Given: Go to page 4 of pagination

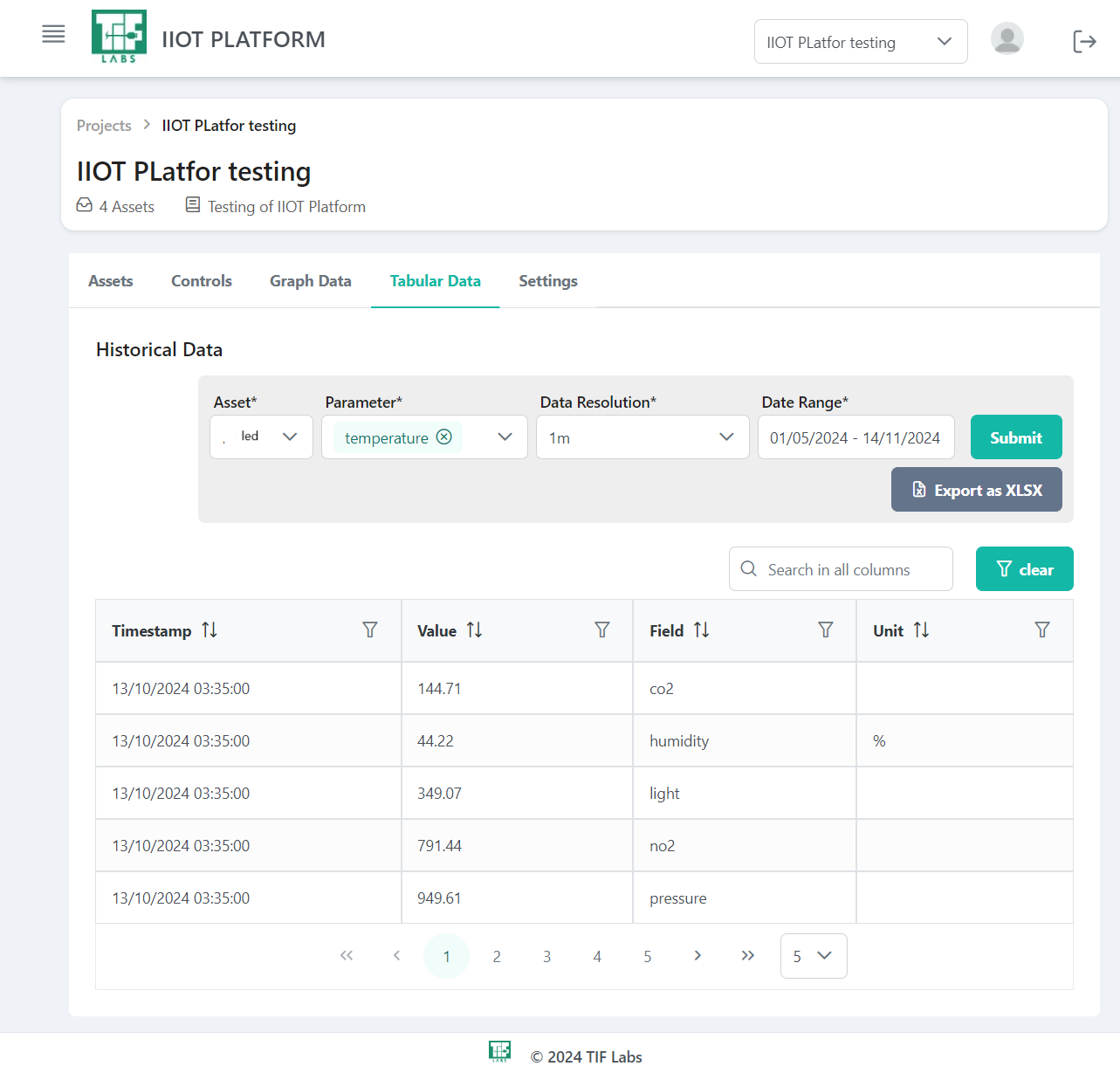Looking at the screenshot, I should point(597,956).
